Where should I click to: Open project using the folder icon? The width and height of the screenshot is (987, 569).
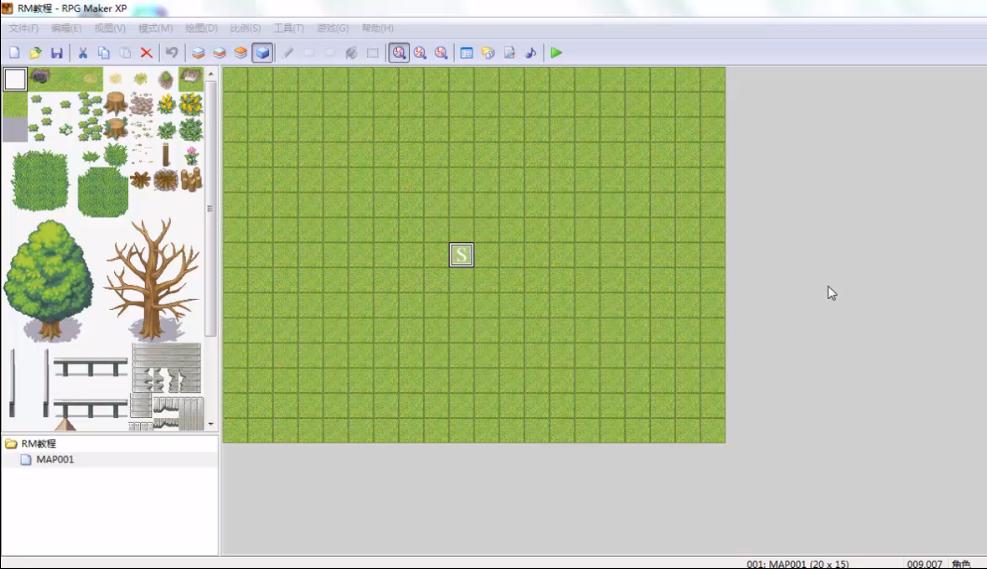click(35, 53)
